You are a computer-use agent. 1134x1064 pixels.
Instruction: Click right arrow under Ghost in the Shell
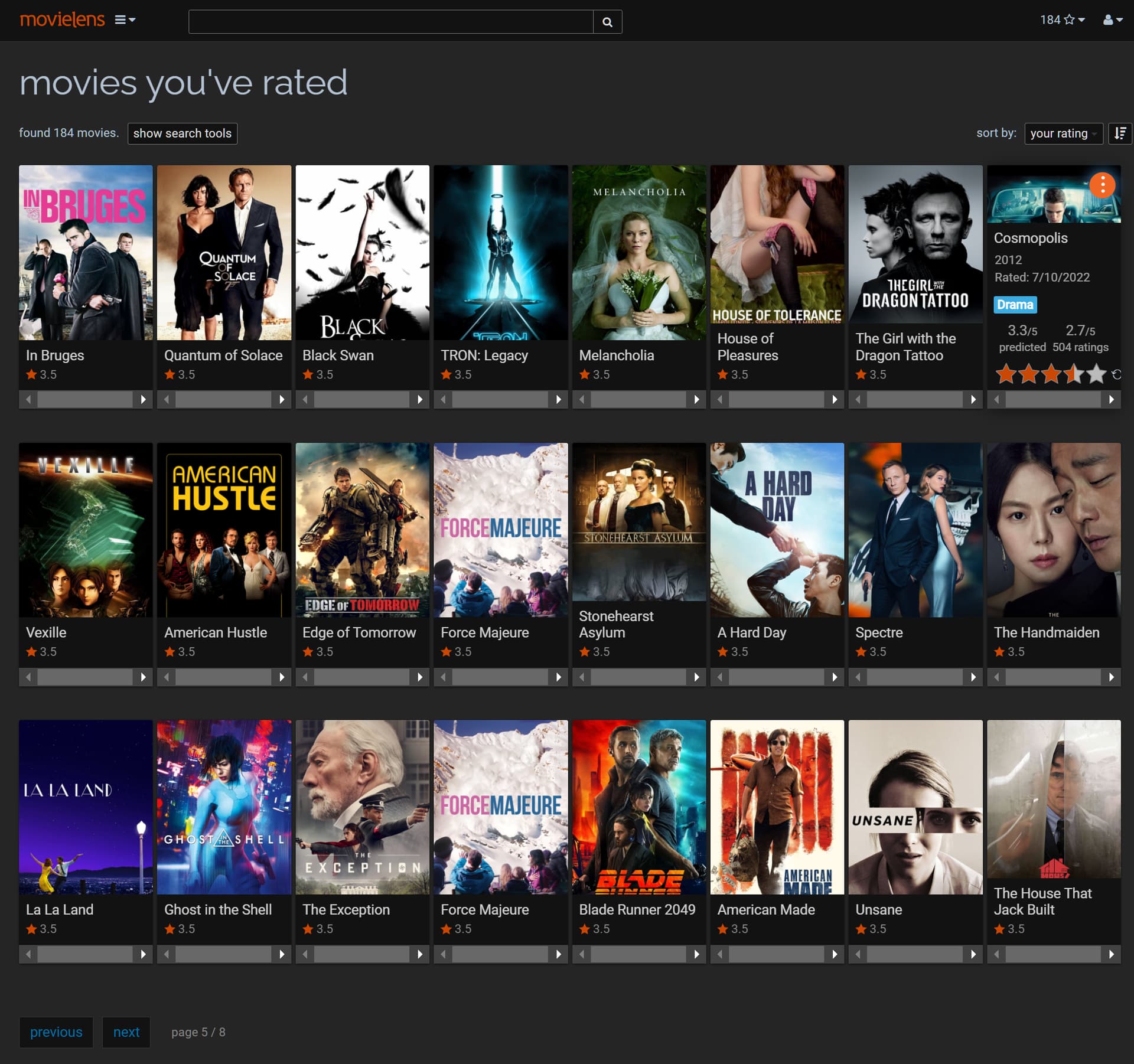point(282,954)
